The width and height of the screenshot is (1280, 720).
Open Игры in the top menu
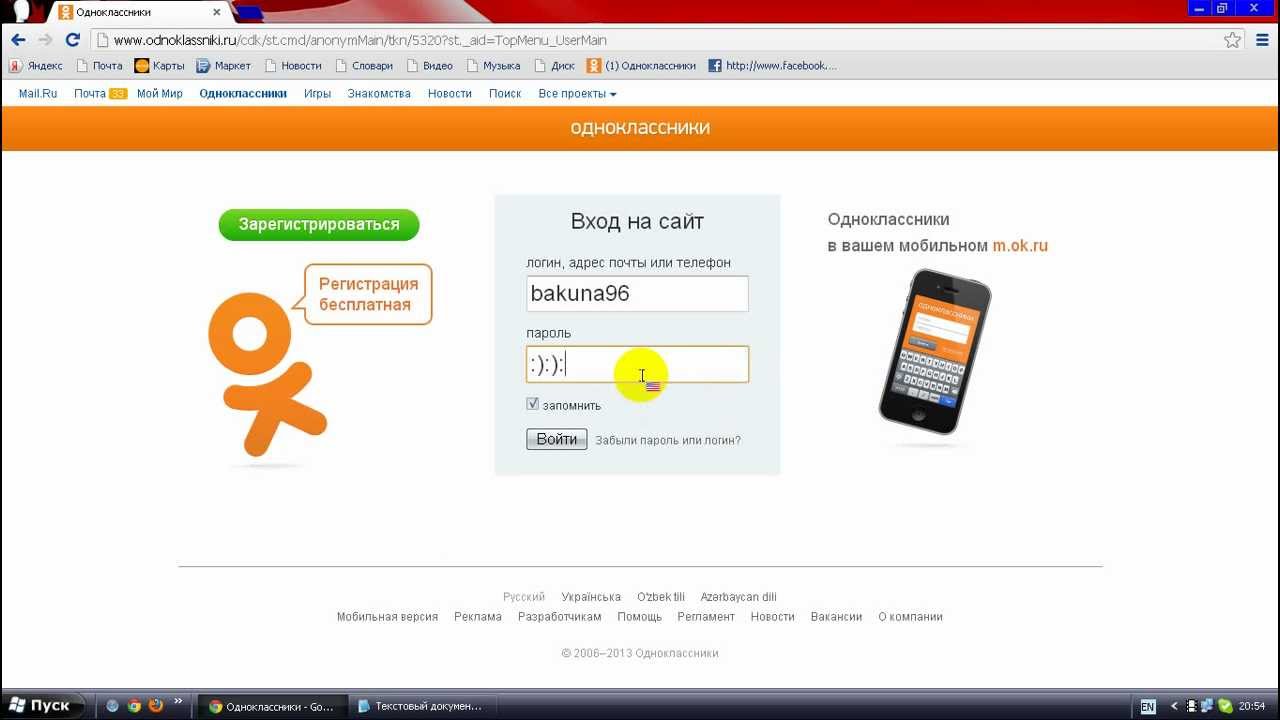[x=318, y=94]
